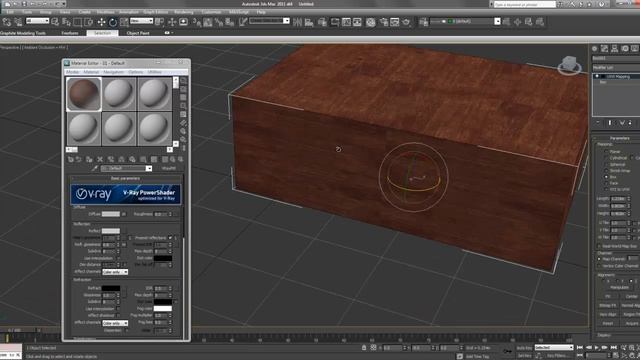Click Pin Stack icon below modifier stack
640x360 pixels.
(x=598, y=122)
